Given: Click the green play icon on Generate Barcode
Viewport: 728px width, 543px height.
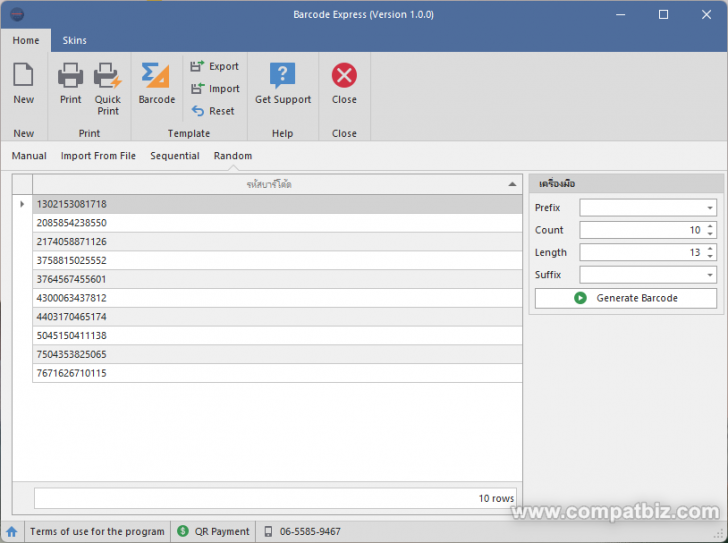Looking at the screenshot, I should [580, 298].
